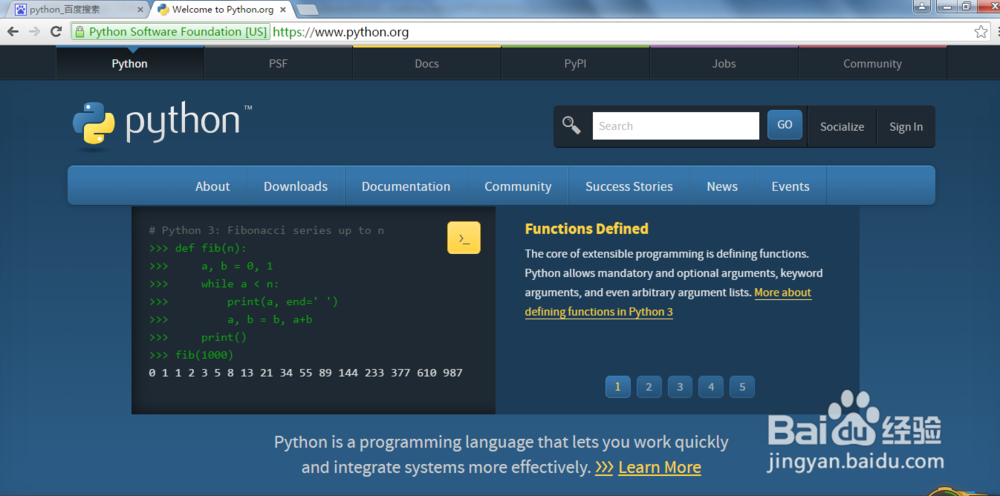The height and width of the screenshot is (496, 1000).
Task: Show slide 2 of code examples
Action: (x=649, y=386)
